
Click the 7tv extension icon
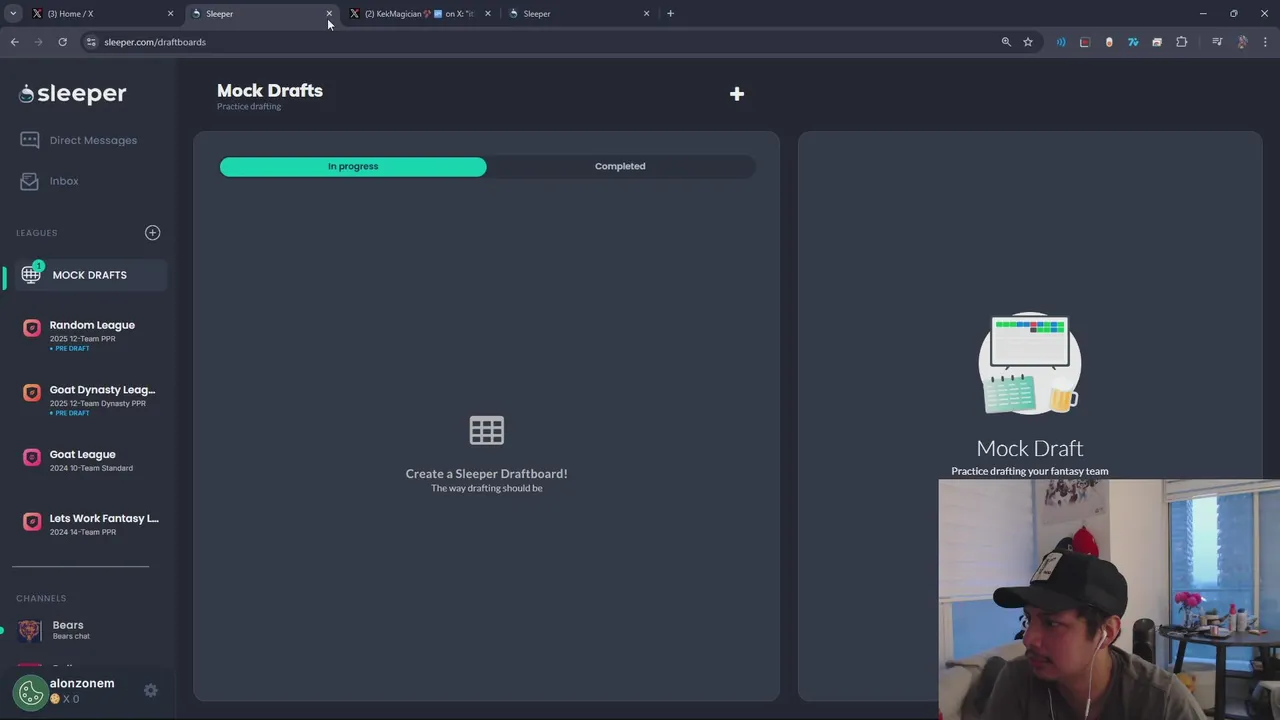pyautogui.click(x=1133, y=42)
